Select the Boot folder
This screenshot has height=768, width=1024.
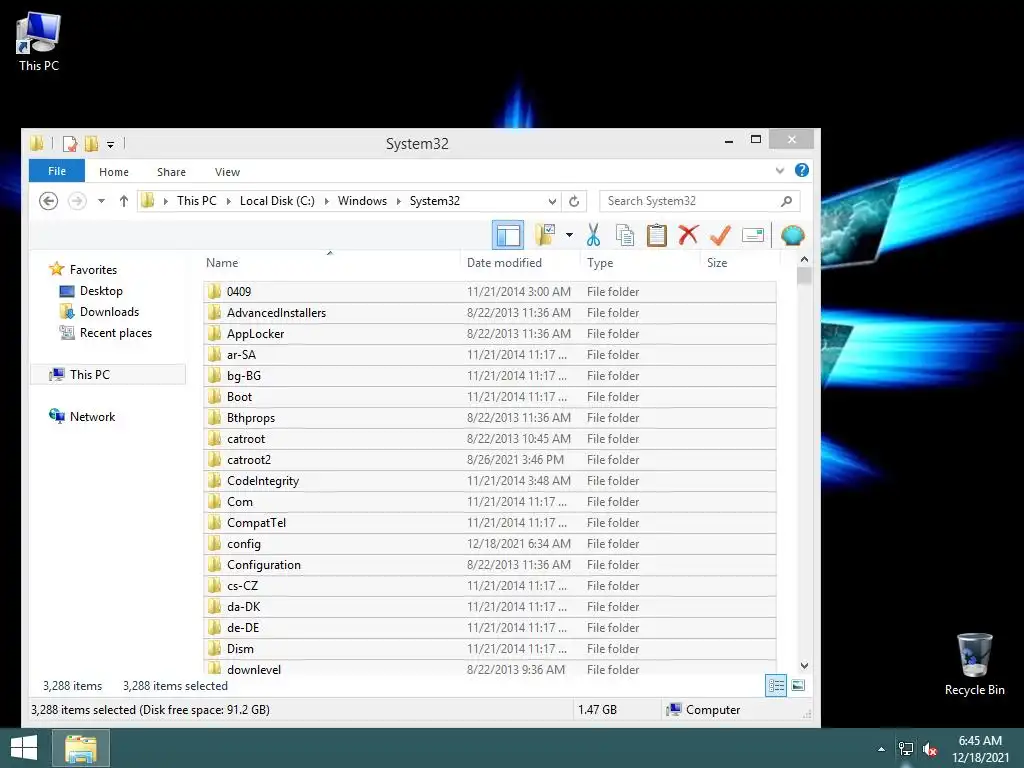(x=490, y=396)
